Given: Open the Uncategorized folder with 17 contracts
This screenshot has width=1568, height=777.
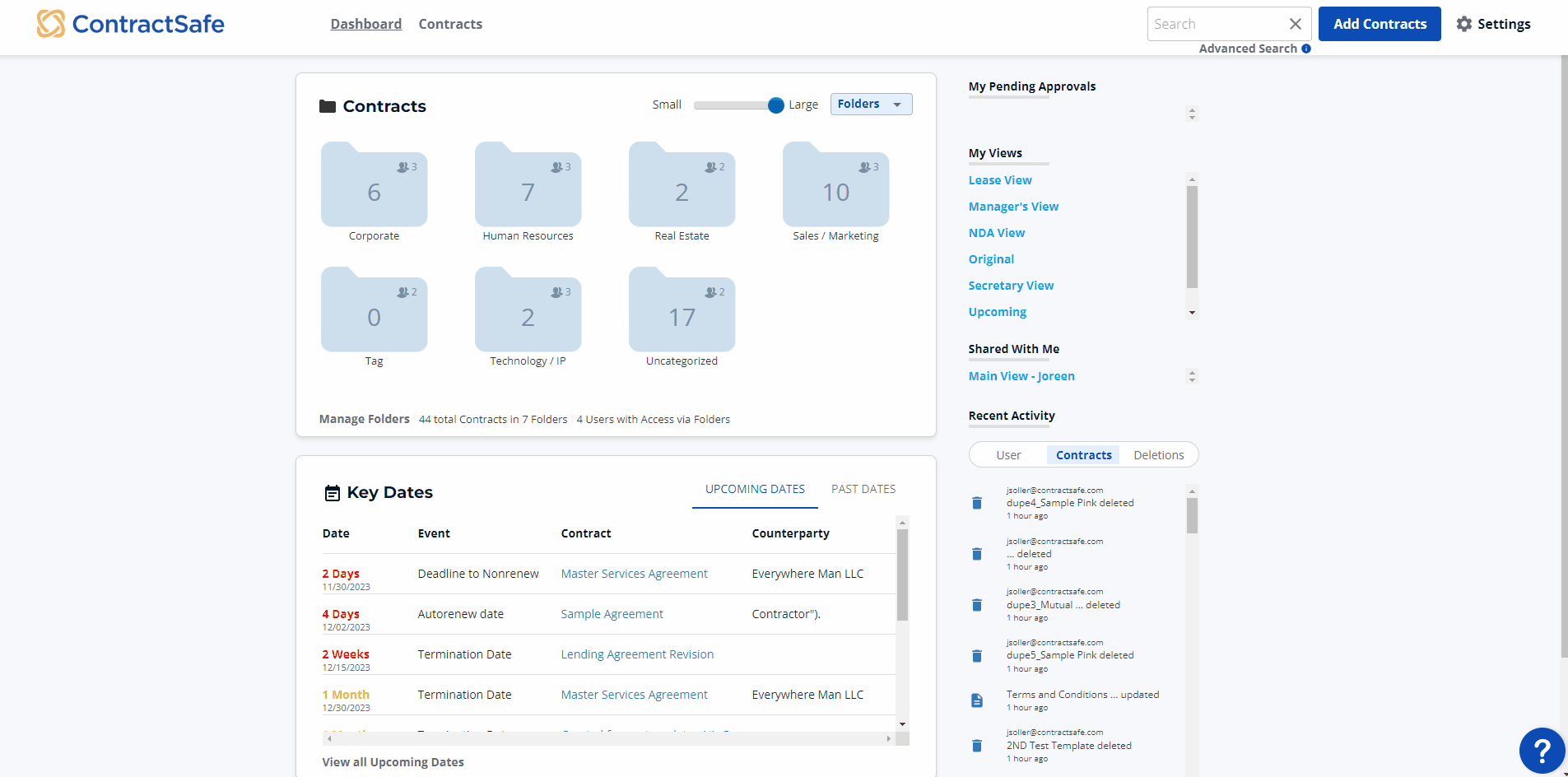Looking at the screenshot, I should pos(682,311).
